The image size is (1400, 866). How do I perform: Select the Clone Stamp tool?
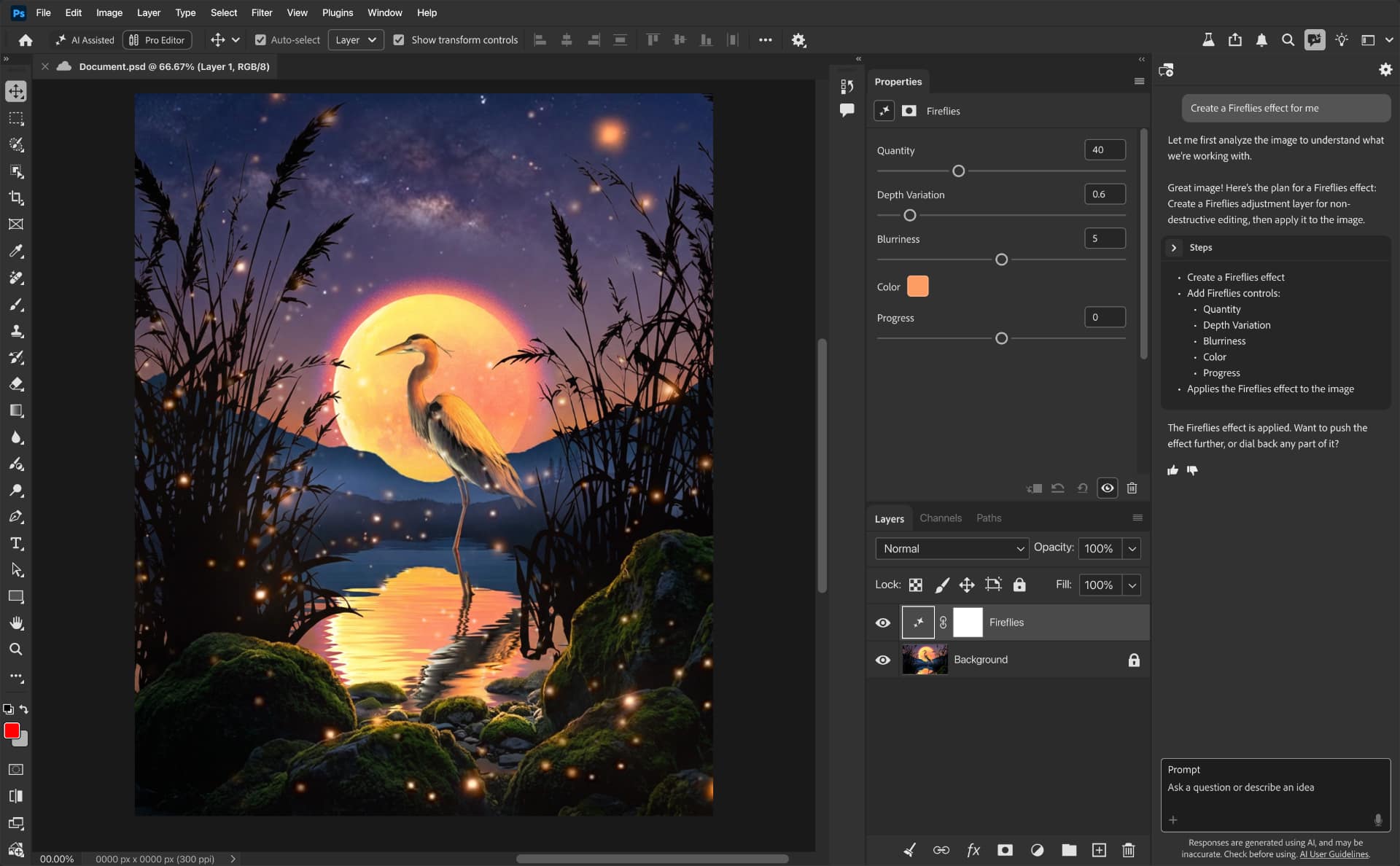tap(16, 331)
